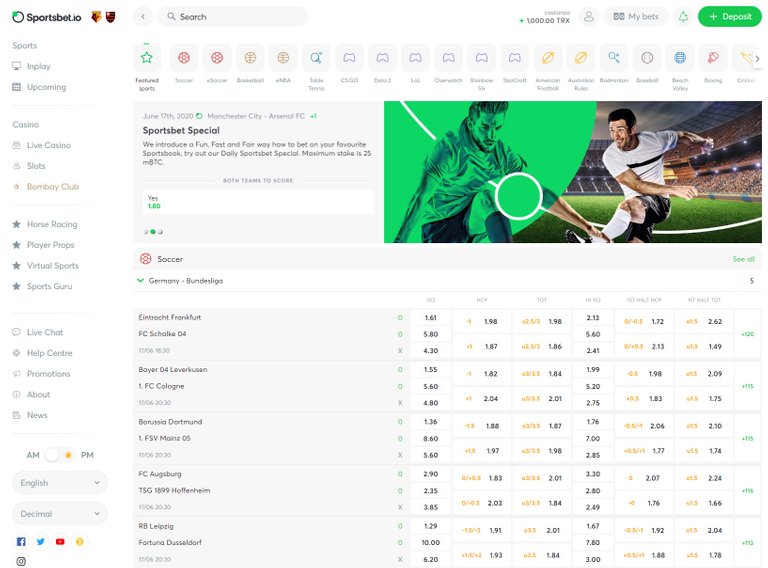The image size is (768, 568).
Task: Click the back arrow beside search
Action: coord(143,17)
